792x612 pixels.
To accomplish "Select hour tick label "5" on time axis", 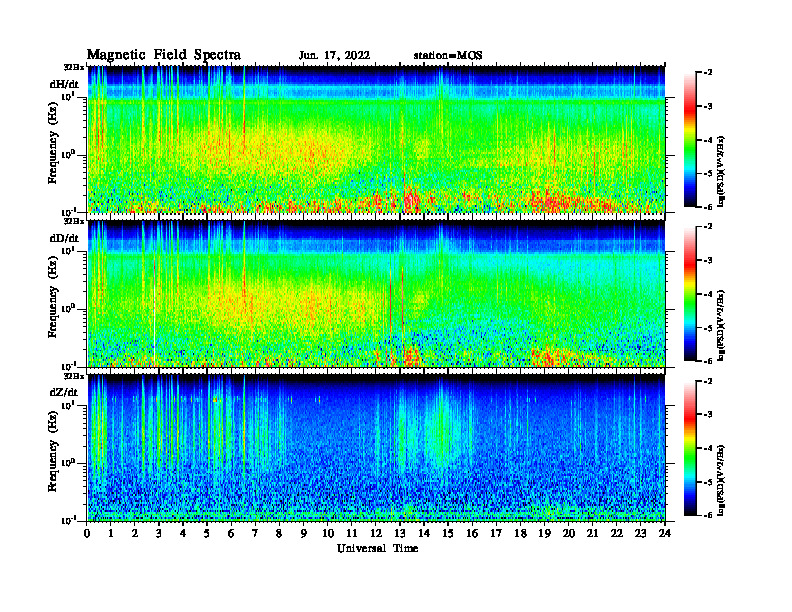I will click(x=207, y=533).
